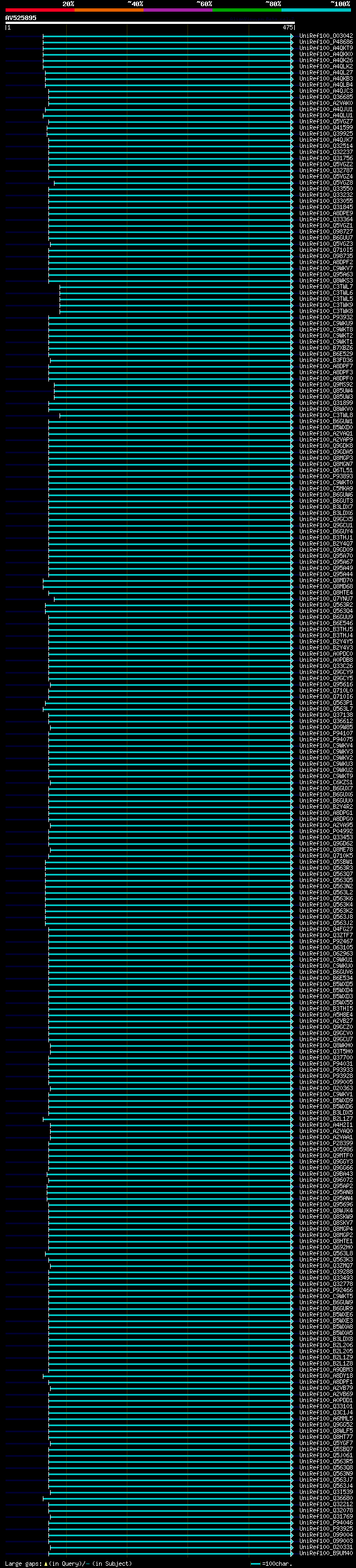Open hit UniRef100_B3LDX8

click(x=326, y=1338)
